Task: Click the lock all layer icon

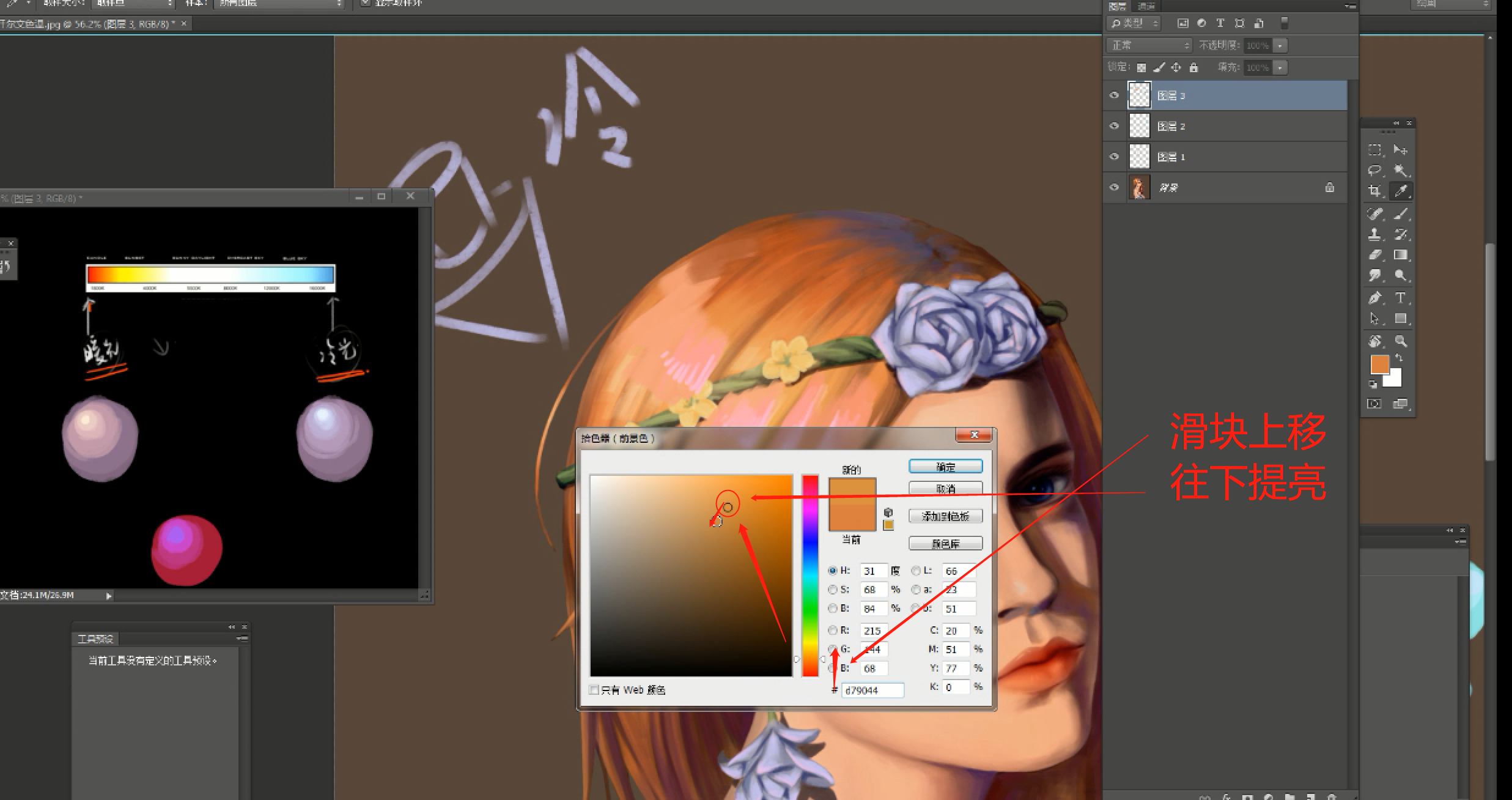Action: [1193, 67]
